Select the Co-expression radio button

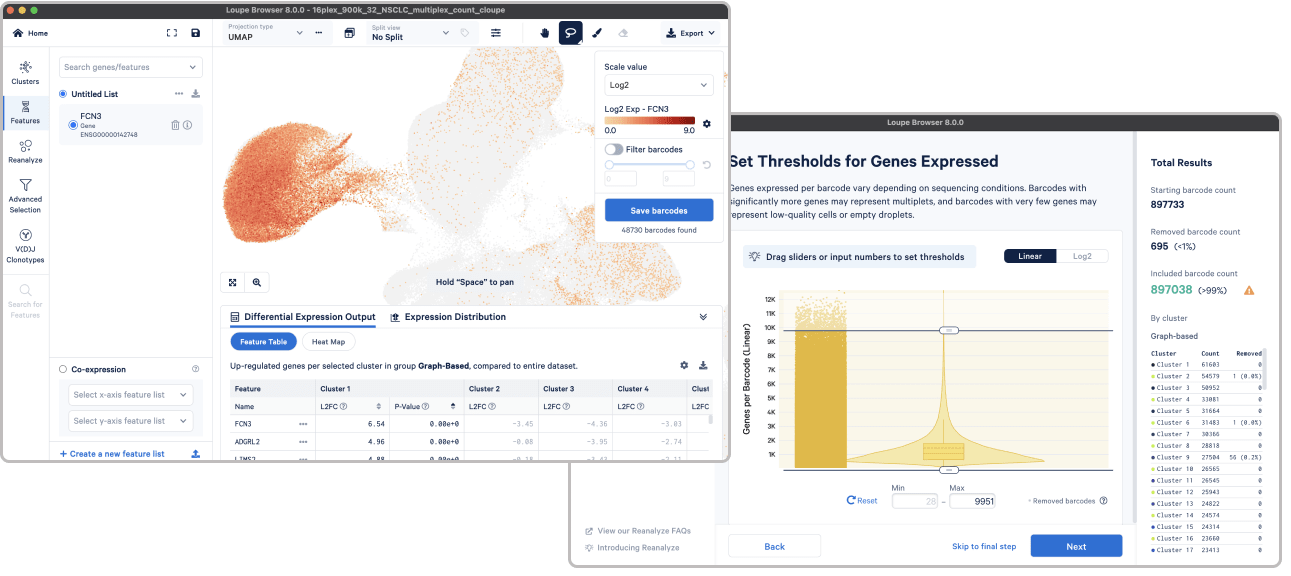[64, 369]
